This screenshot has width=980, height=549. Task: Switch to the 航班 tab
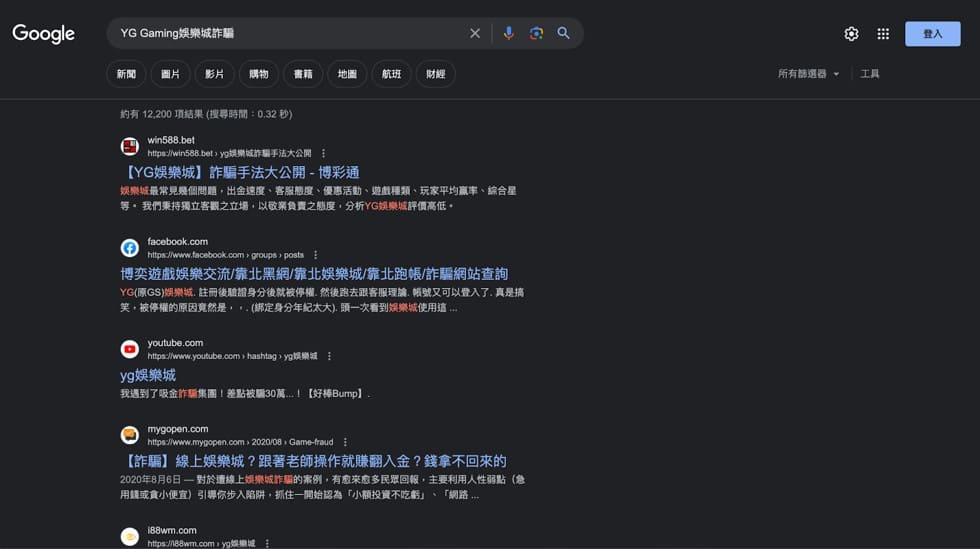(x=391, y=74)
